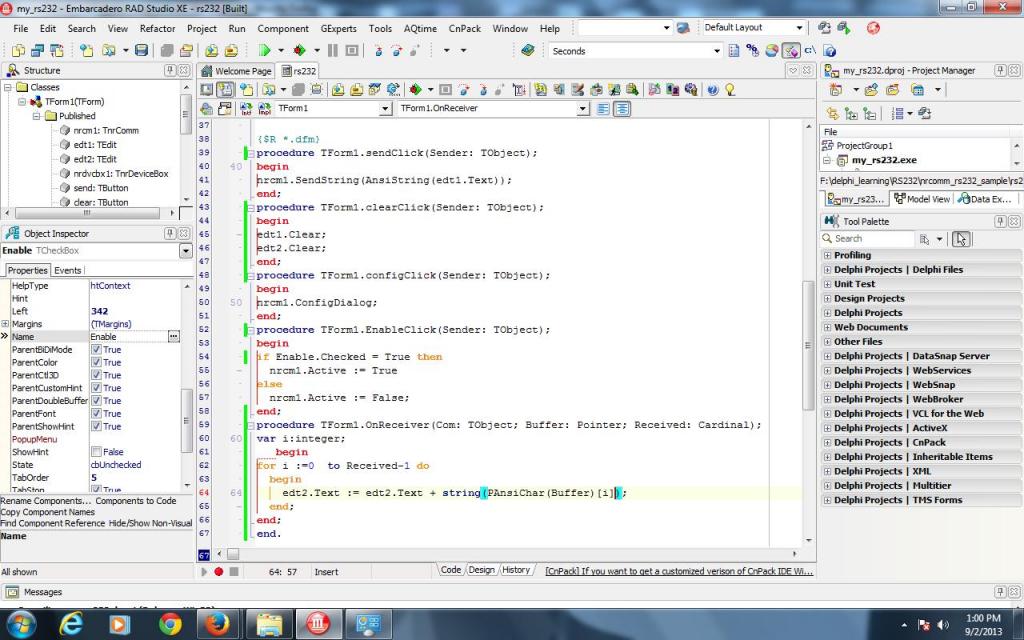
Task: Click the Pause program icon
Action: click(332, 50)
